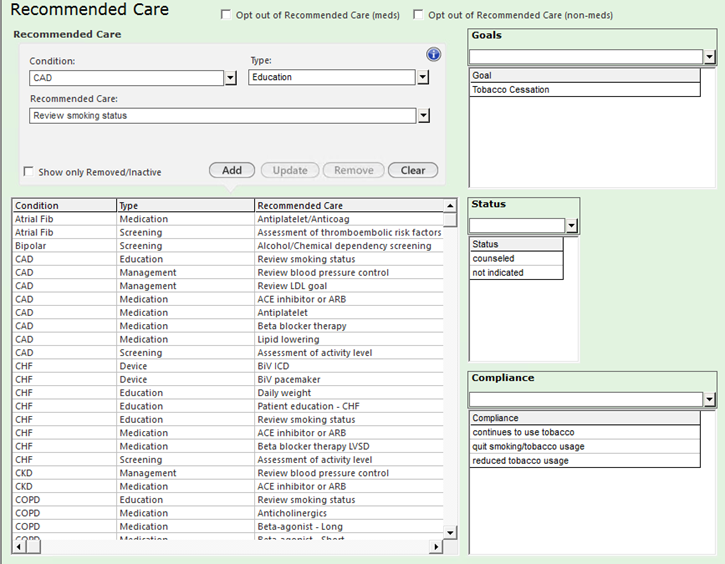Screen dimensions: 725x564
Task: Select BiV ICD row
Action: point(228,367)
